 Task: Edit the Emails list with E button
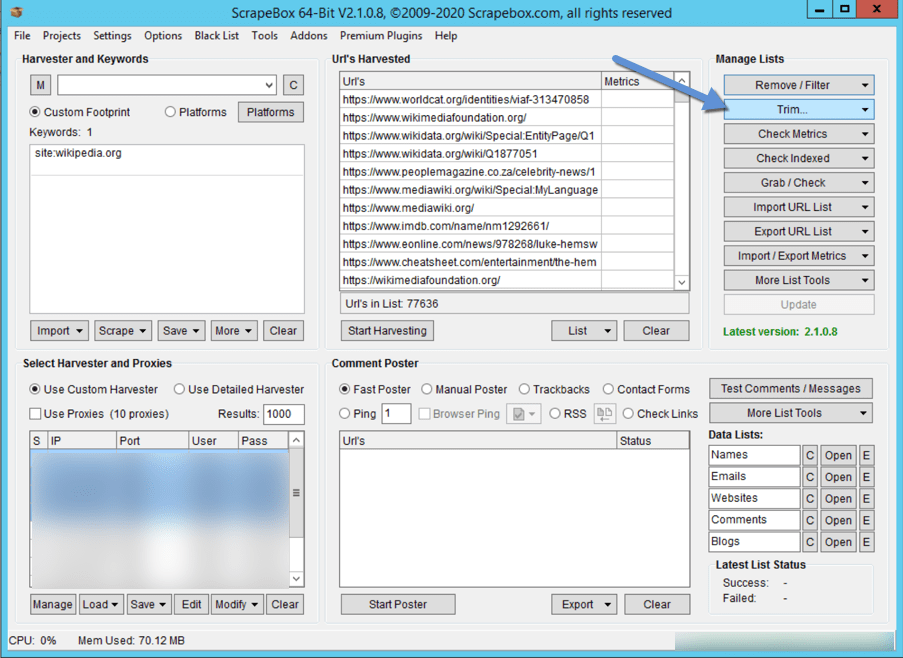pyautogui.click(x=866, y=477)
